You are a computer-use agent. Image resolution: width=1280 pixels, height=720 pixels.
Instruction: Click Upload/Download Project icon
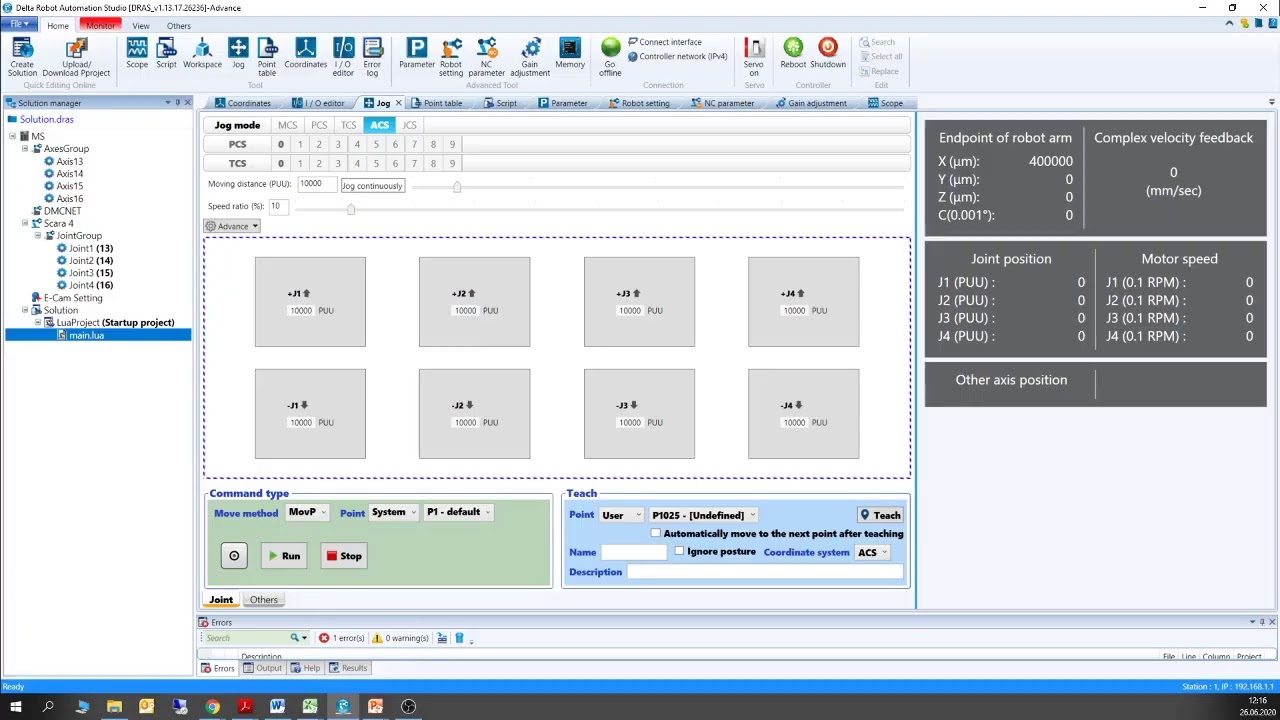(x=76, y=57)
